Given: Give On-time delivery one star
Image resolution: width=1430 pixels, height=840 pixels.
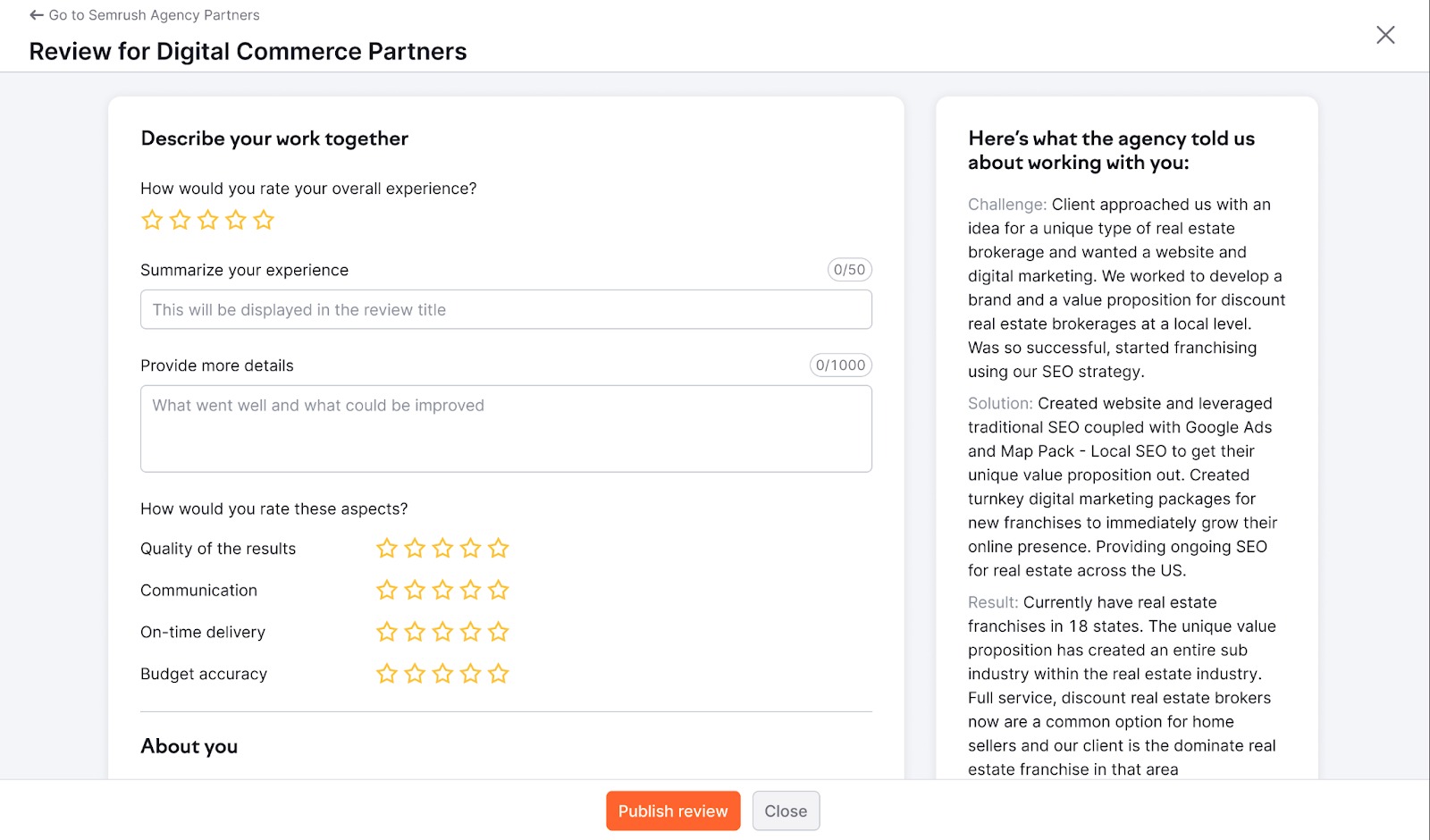Looking at the screenshot, I should [x=386, y=632].
